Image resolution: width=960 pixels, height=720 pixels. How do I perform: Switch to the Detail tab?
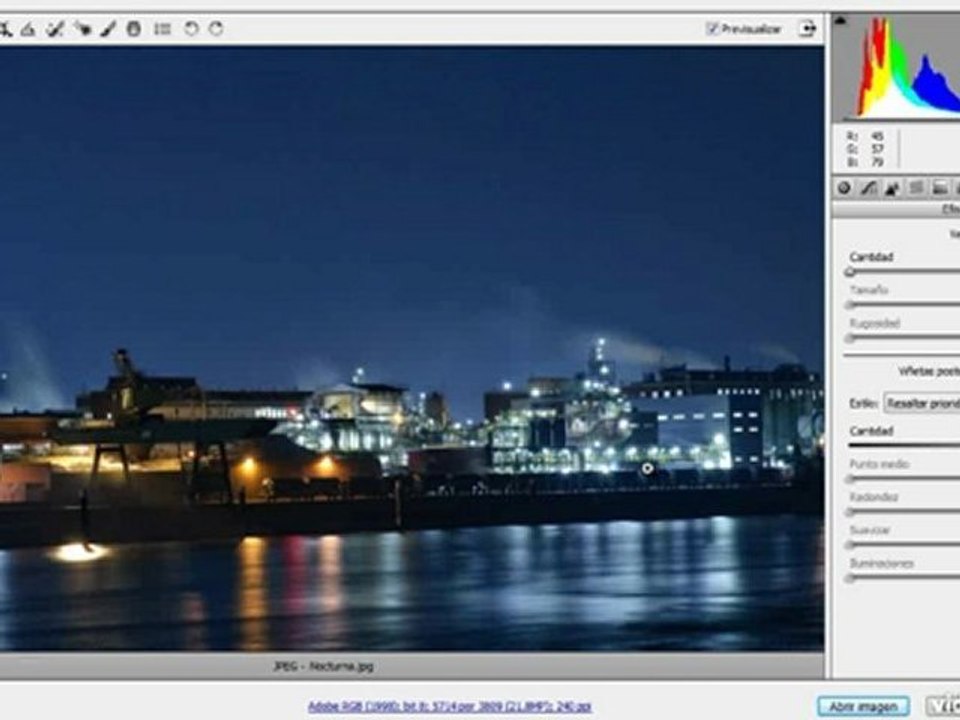tap(892, 188)
